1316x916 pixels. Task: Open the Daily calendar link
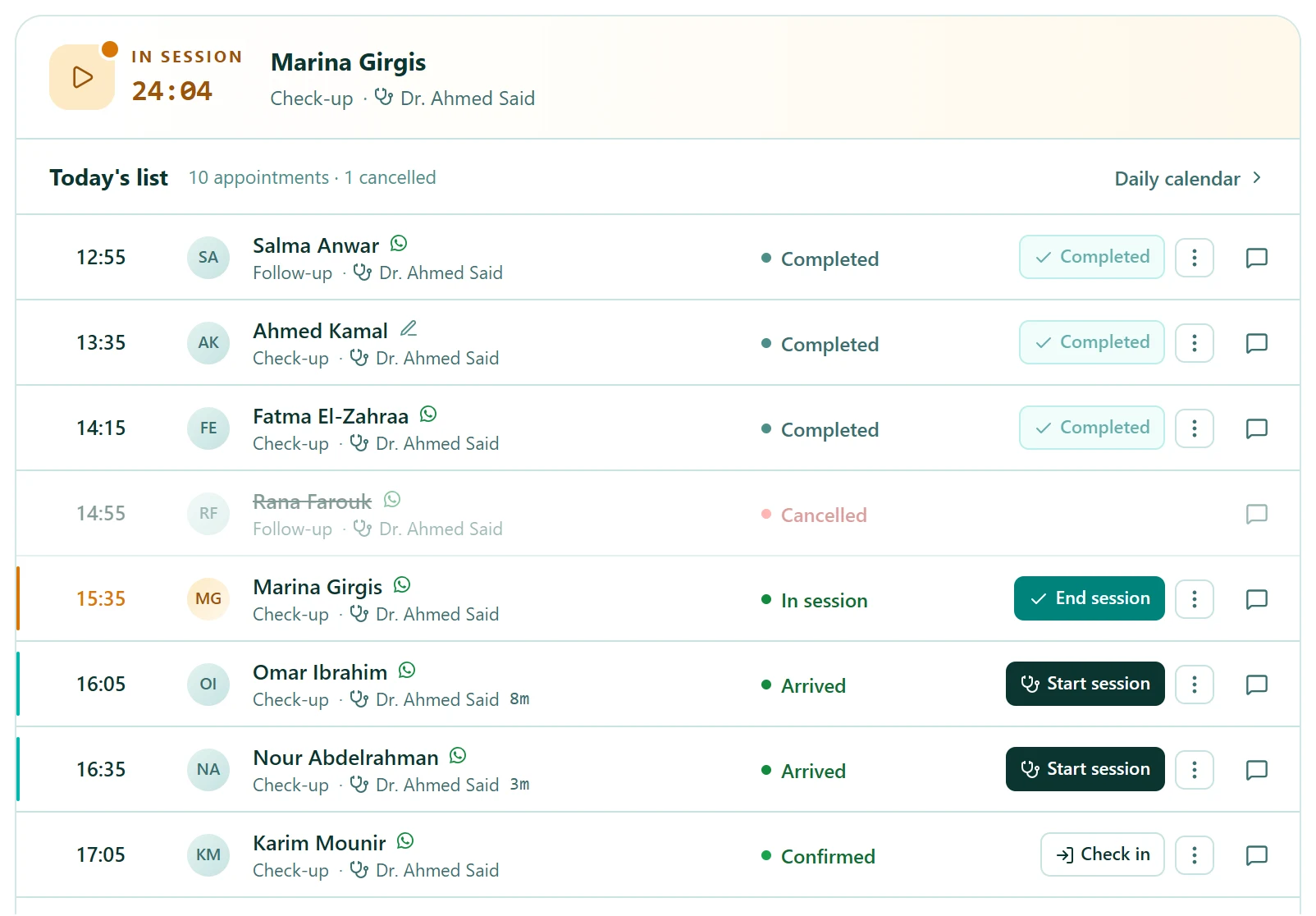(1188, 179)
